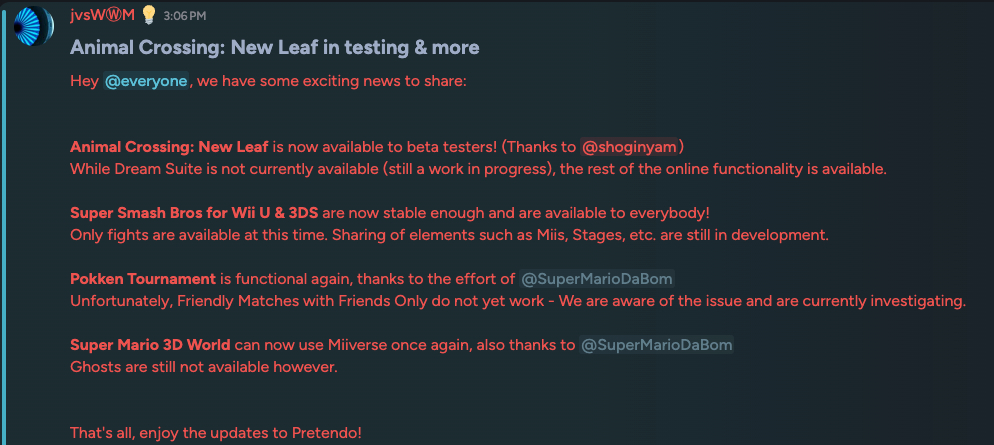
Task: Click @SuperMarioDaBom in the Super Mario 3D World line
Action: (x=656, y=345)
